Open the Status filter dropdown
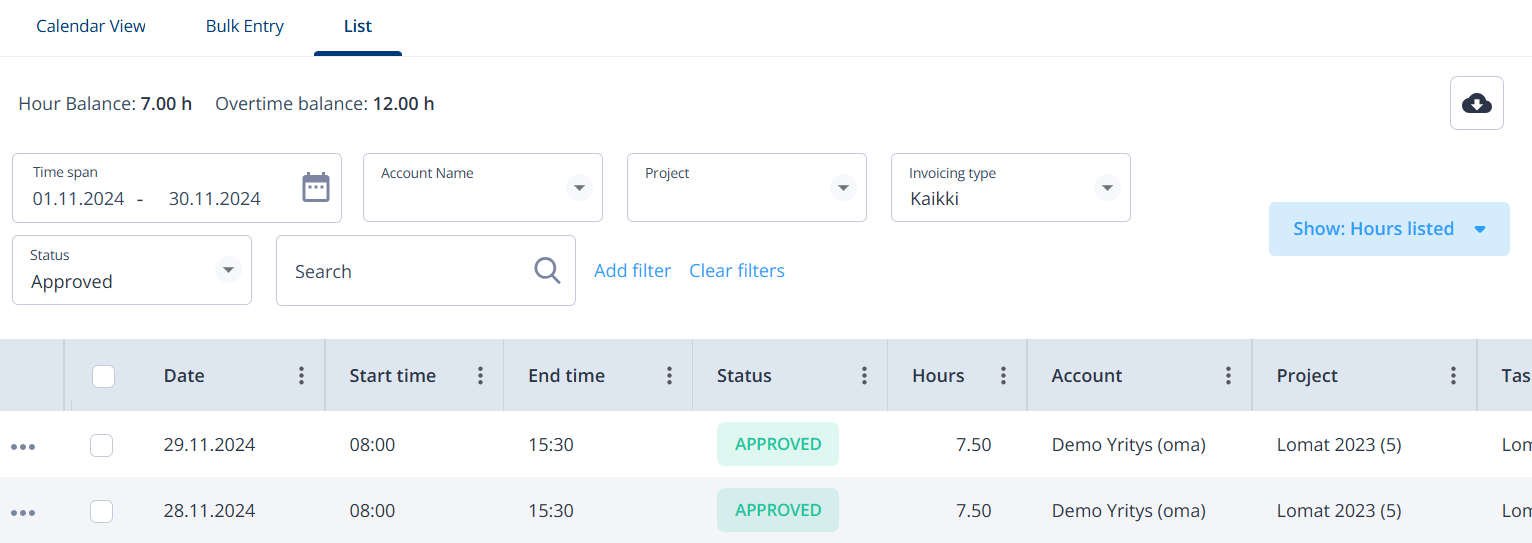1532x543 pixels. 229,269
